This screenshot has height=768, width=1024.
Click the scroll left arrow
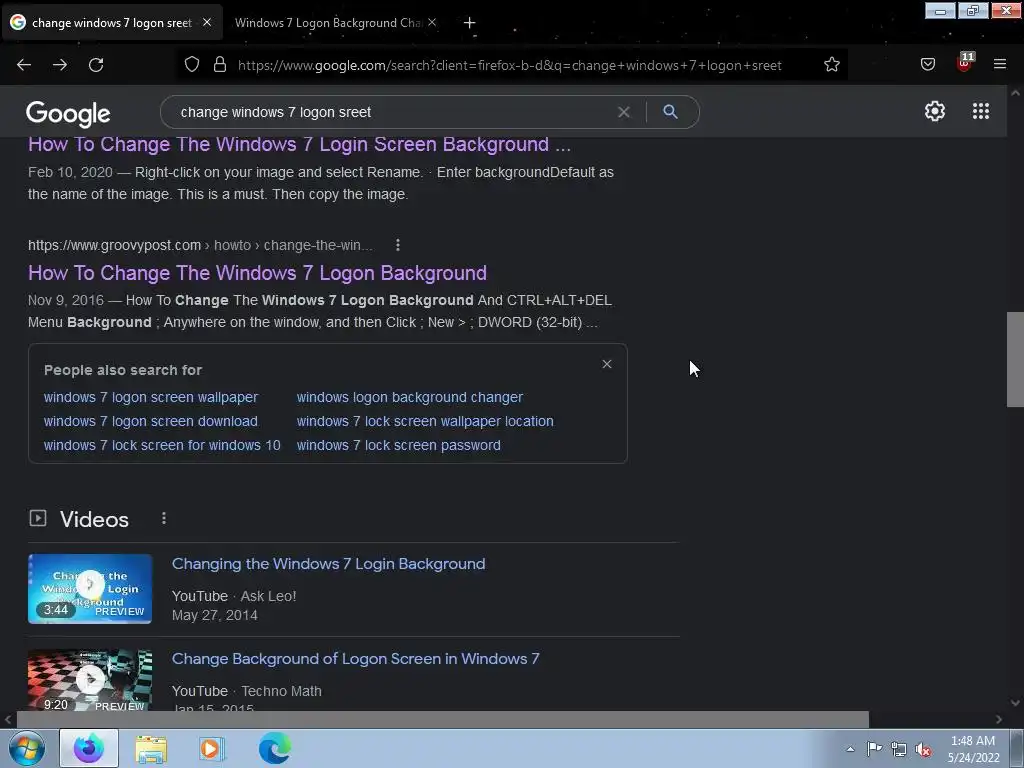(x=8, y=719)
